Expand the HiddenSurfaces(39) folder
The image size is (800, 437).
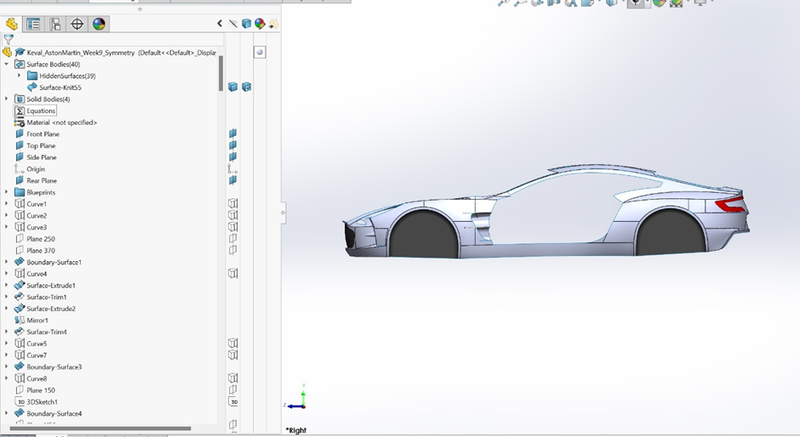click(19, 75)
